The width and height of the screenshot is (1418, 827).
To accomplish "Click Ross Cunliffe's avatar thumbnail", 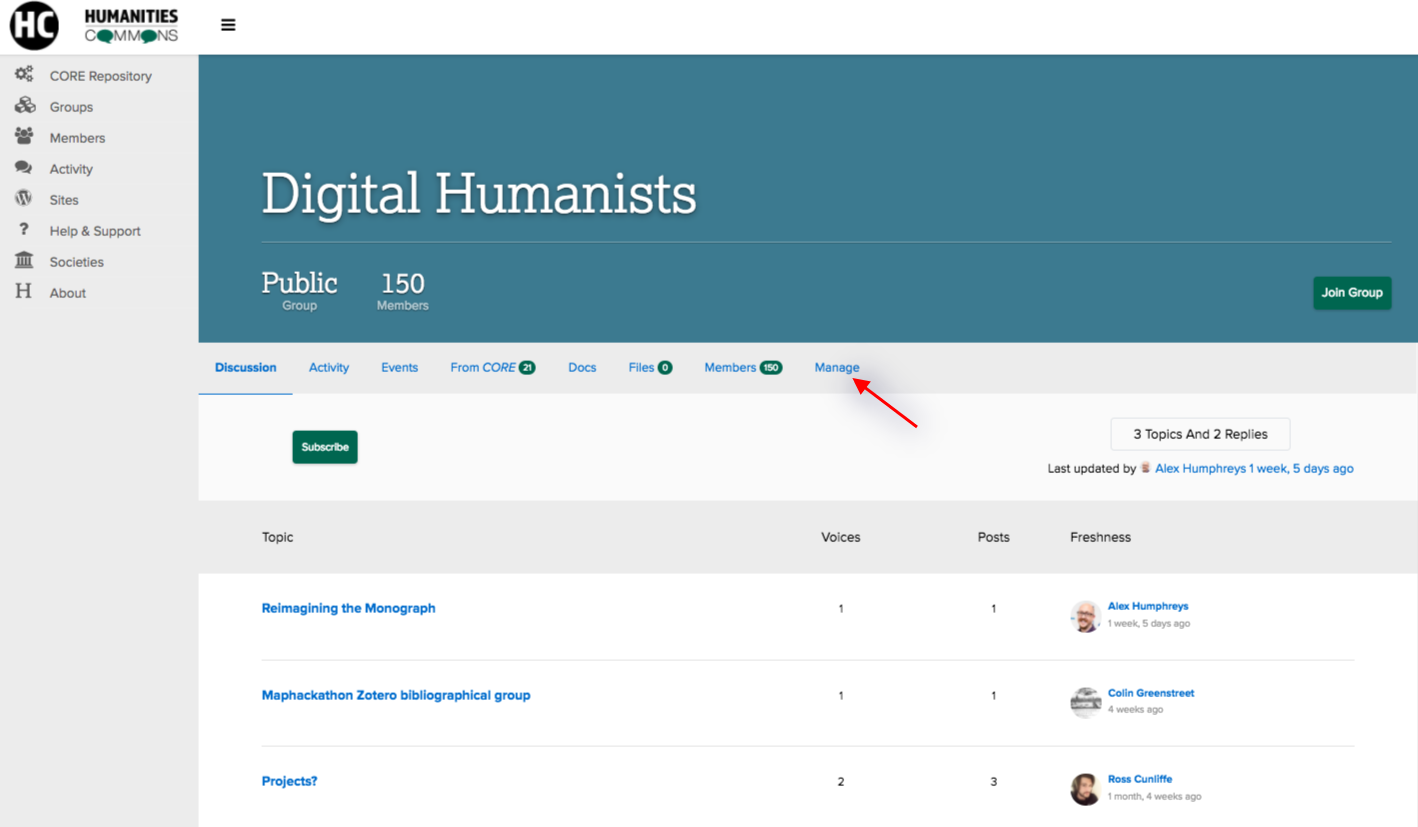I will (x=1085, y=789).
